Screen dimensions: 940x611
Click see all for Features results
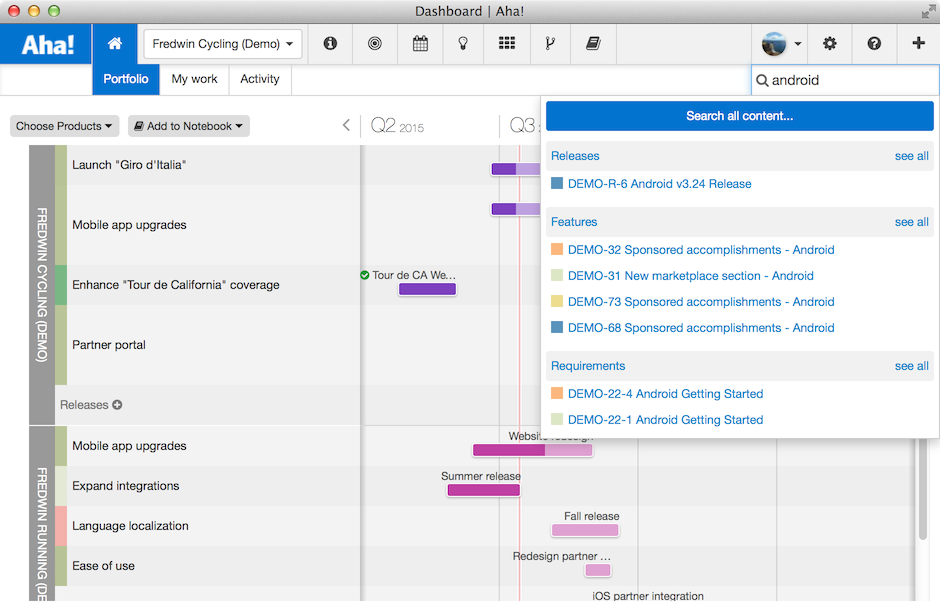pyautogui.click(x=911, y=222)
